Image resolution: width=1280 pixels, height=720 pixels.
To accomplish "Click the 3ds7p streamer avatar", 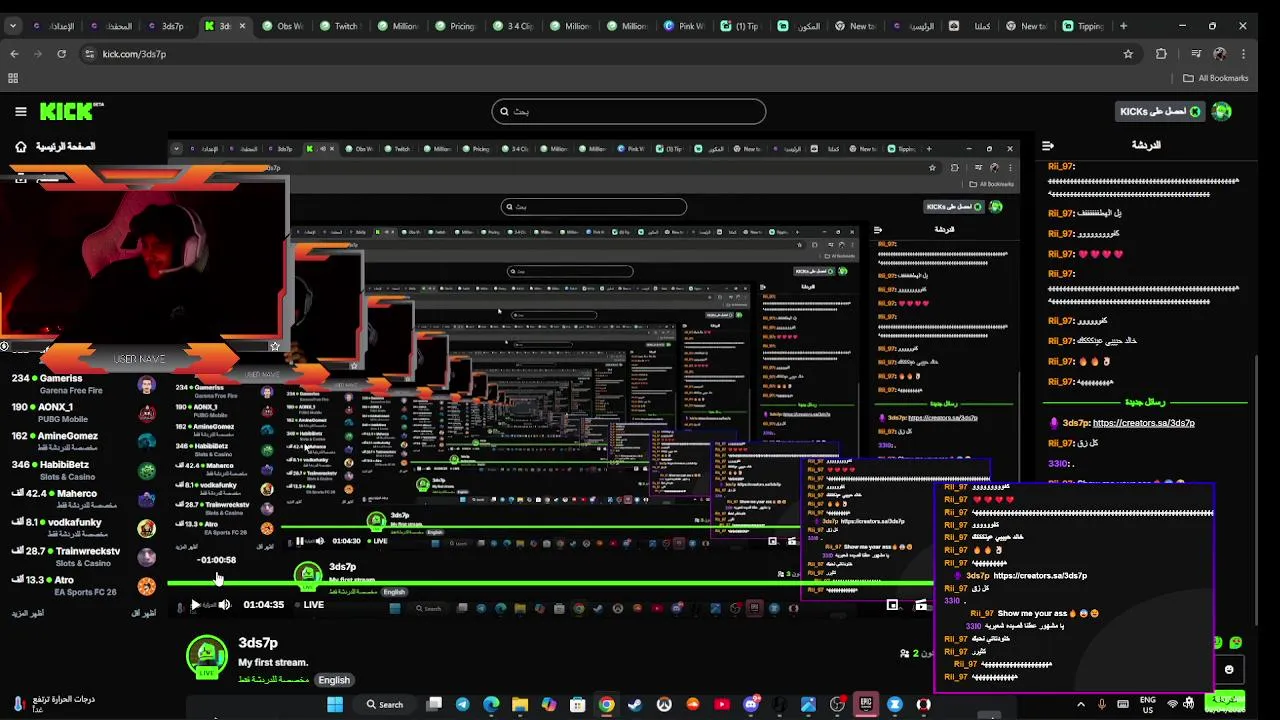I will click(x=206, y=655).
